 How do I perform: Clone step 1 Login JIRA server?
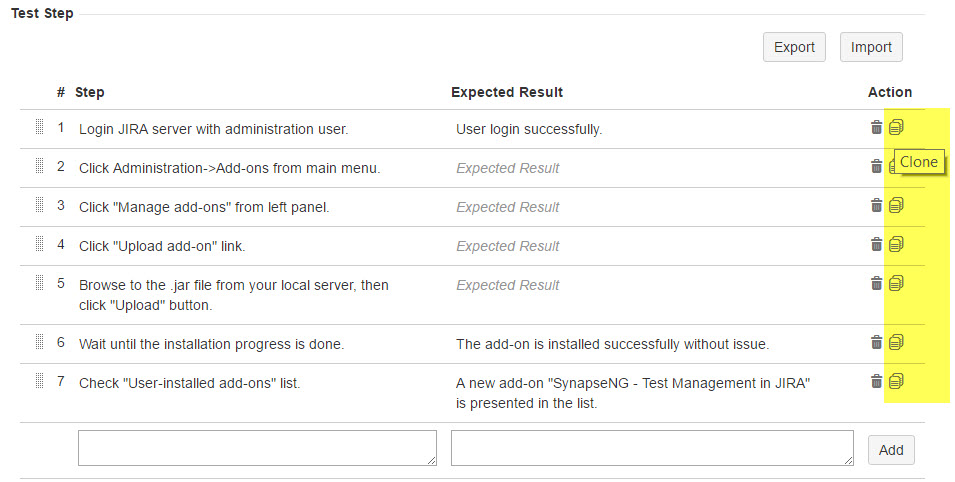coord(896,127)
